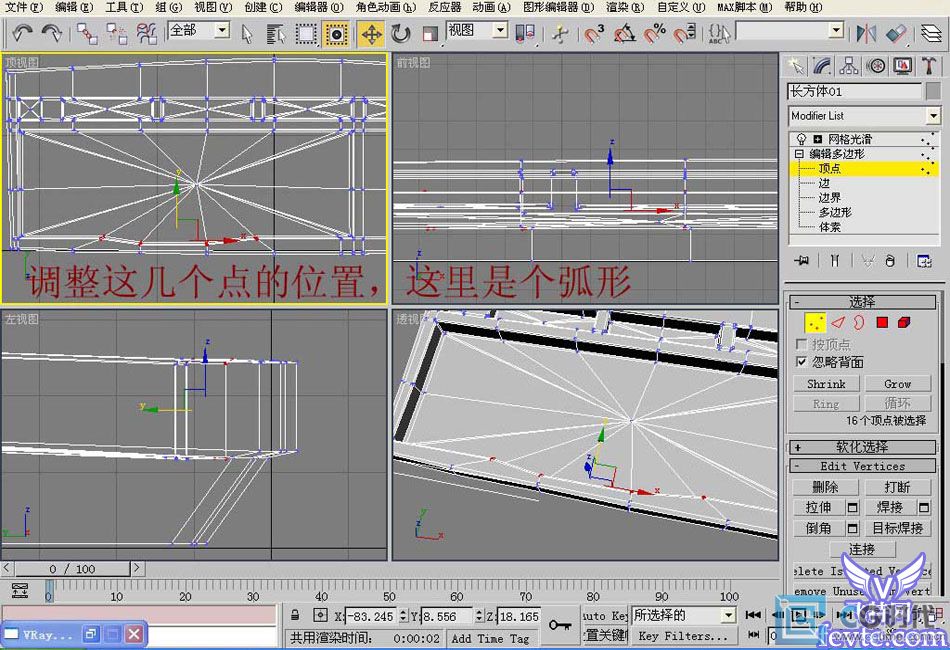
Task: Toggle the Window/Crossing selection mode
Action: [x=336, y=34]
